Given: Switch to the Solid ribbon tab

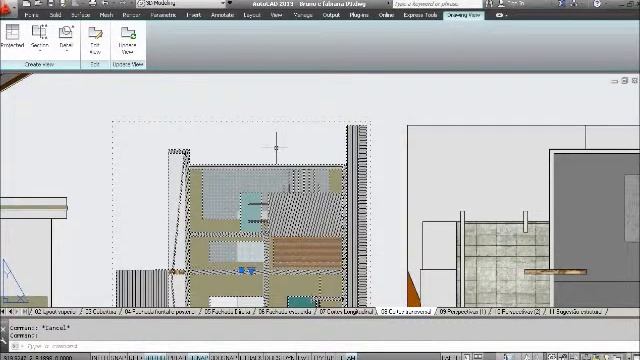Looking at the screenshot, I should pyautogui.click(x=55, y=15).
